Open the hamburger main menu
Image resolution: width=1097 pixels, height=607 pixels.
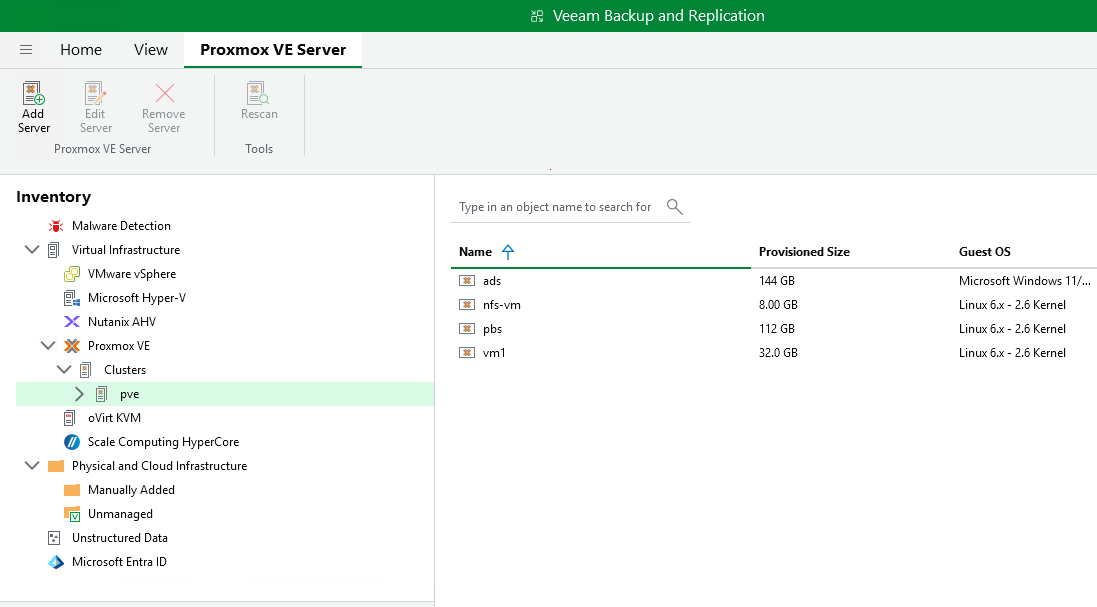26,50
